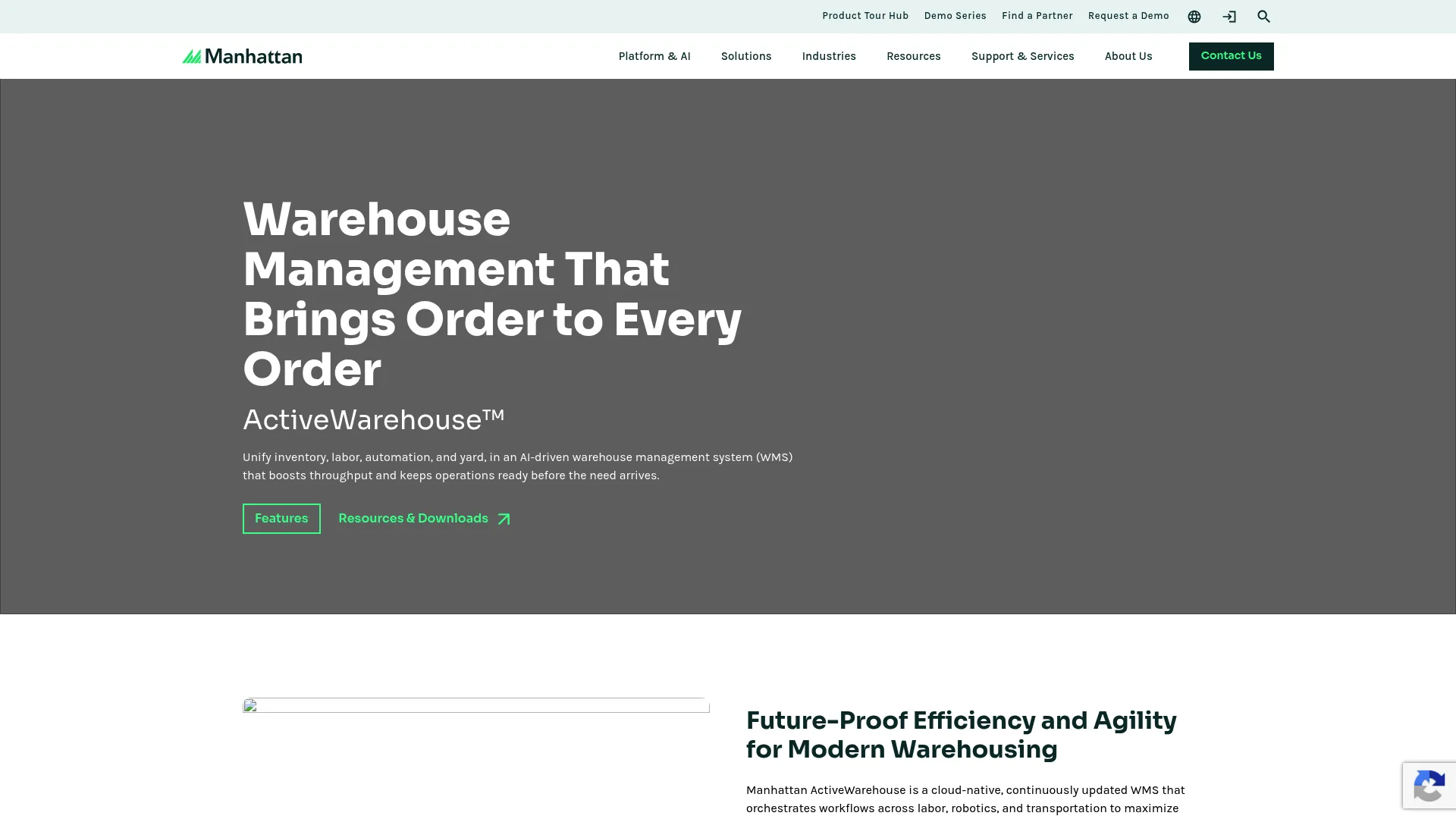The width and height of the screenshot is (1456, 819).
Task: Click the Features button
Action: (281, 519)
